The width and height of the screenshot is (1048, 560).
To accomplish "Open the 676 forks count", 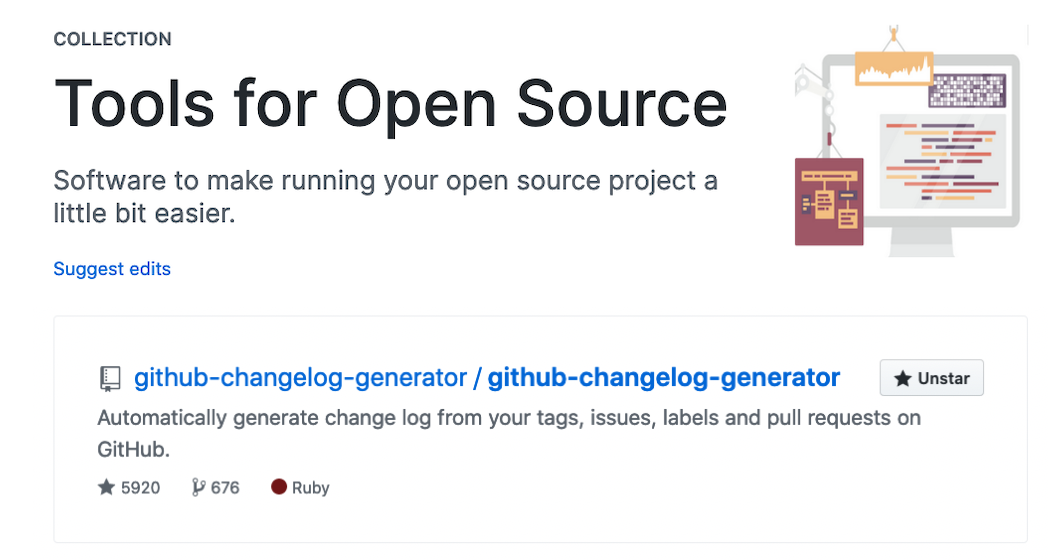I will coord(225,488).
